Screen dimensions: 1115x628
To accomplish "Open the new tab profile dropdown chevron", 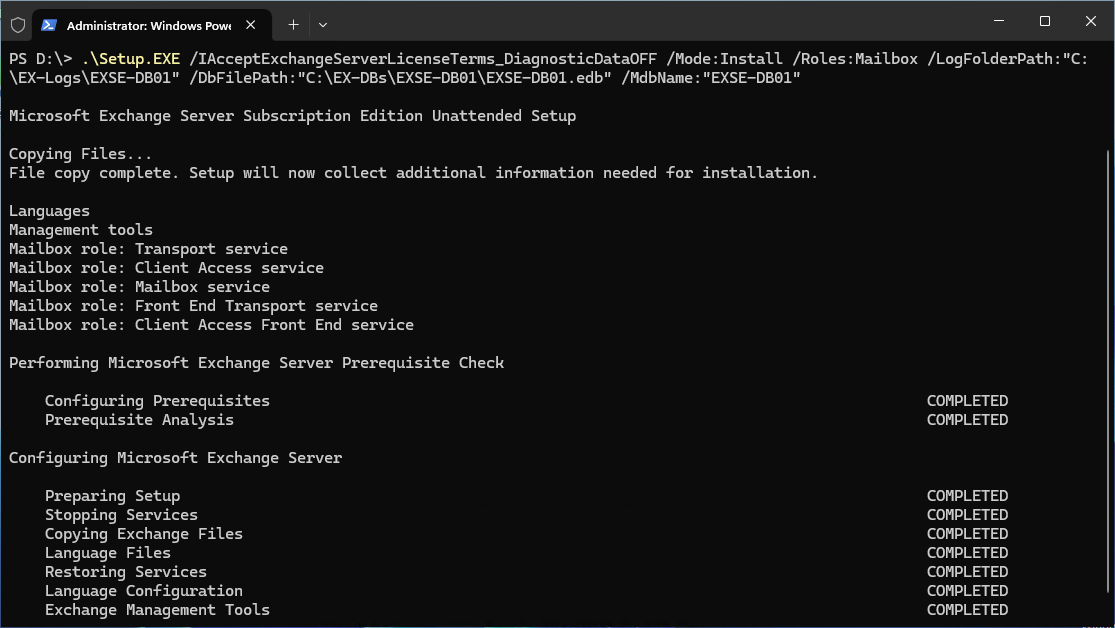I will [323, 25].
